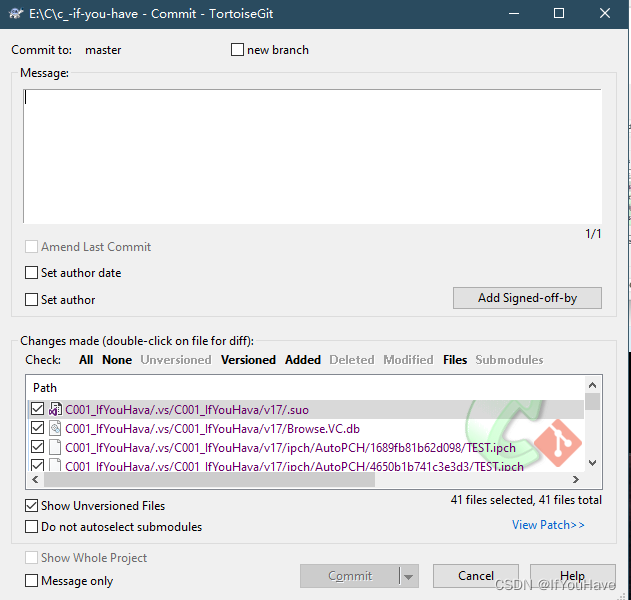Screen dimensions: 631x600
Task: Click the blank file icon beside 1689fb81b62d098/TEST.ipch
Action: click(55, 447)
